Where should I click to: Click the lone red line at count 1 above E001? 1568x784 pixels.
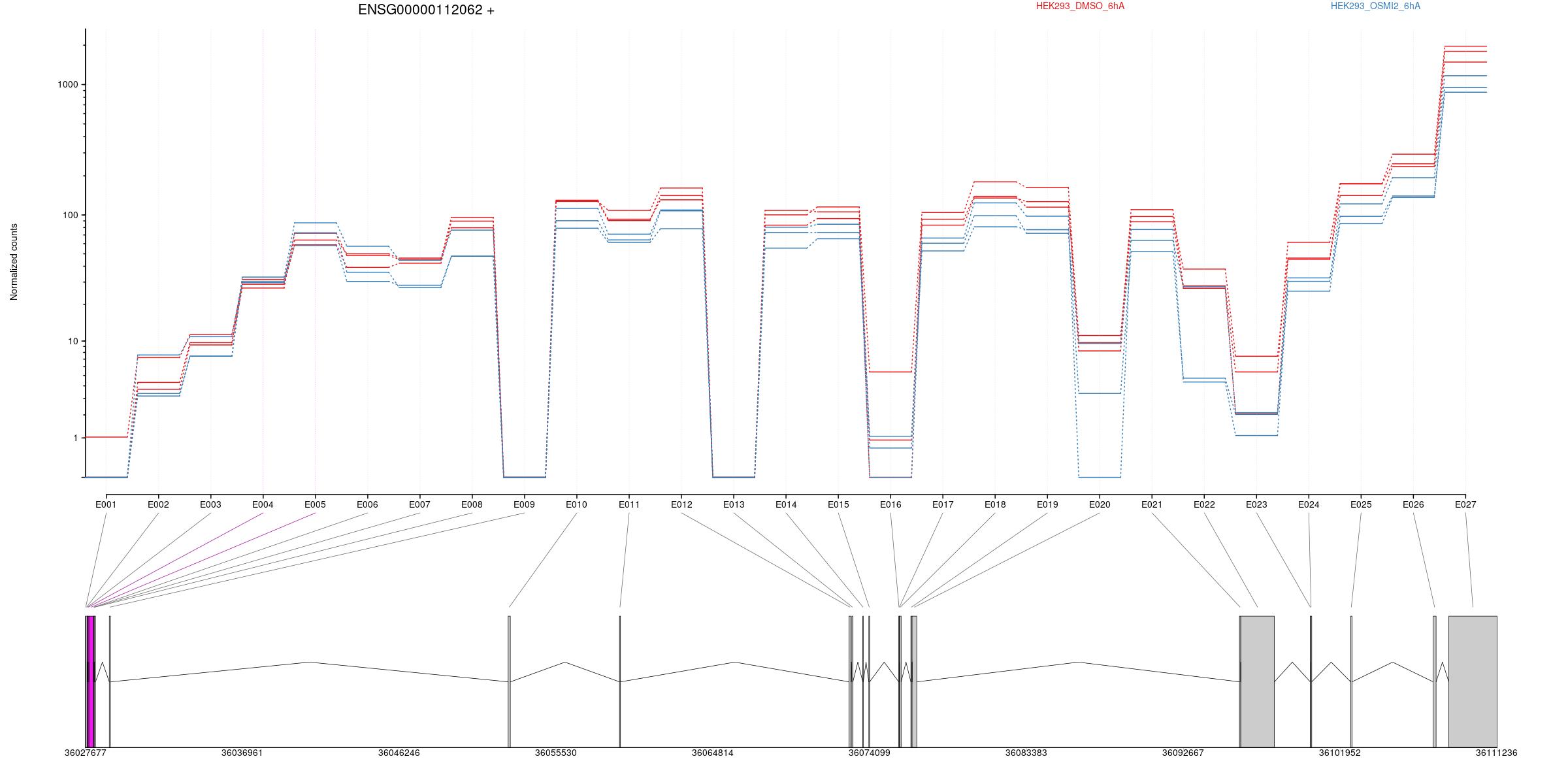click(x=106, y=437)
